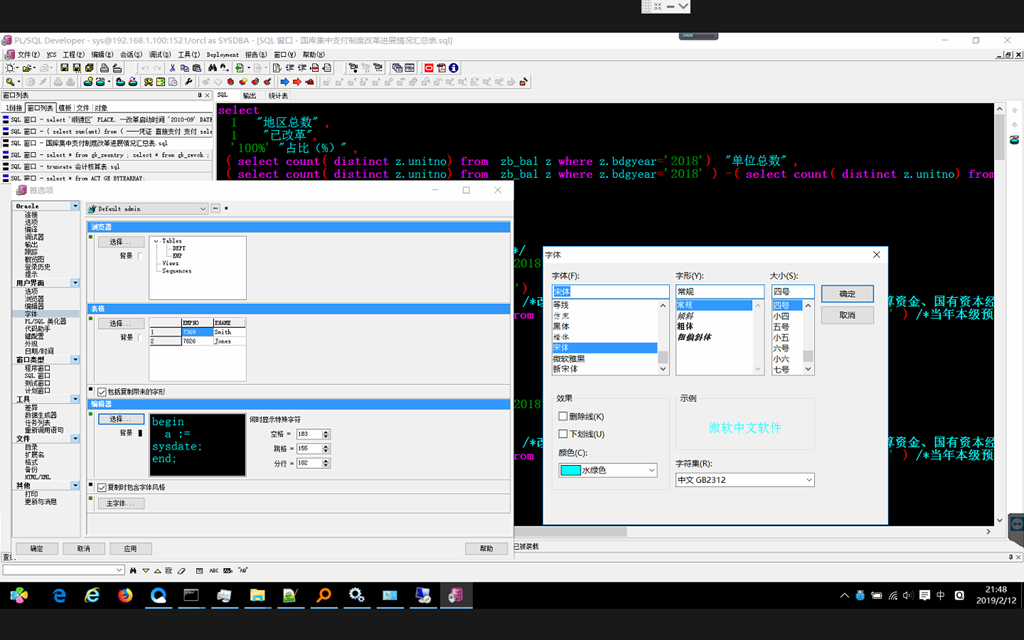Enable the 删除线 strikethrough checkbox
This screenshot has width=1024, height=640.
coord(563,416)
